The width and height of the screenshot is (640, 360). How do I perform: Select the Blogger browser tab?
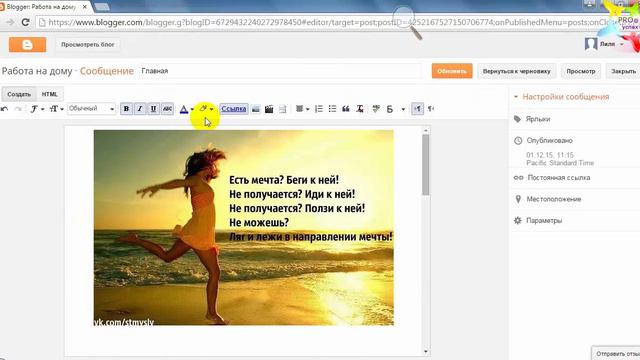[x=45, y=7]
